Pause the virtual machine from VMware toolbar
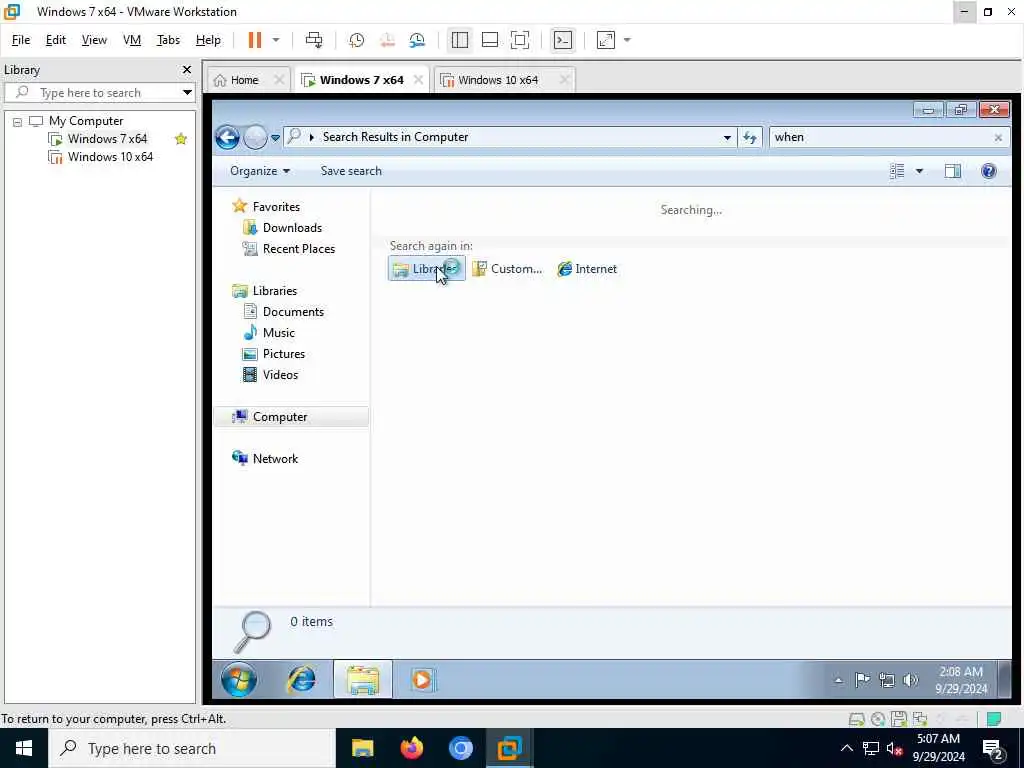 [x=255, y=40]
